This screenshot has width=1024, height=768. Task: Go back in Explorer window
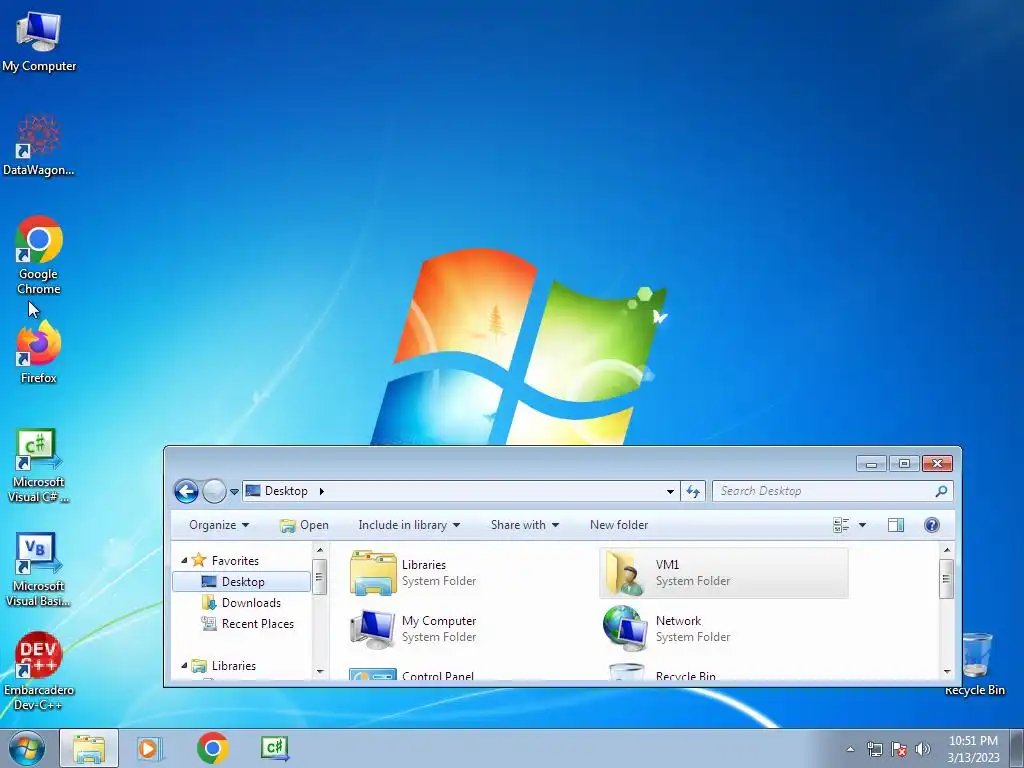pyautogui.click(x=186, y=491)
